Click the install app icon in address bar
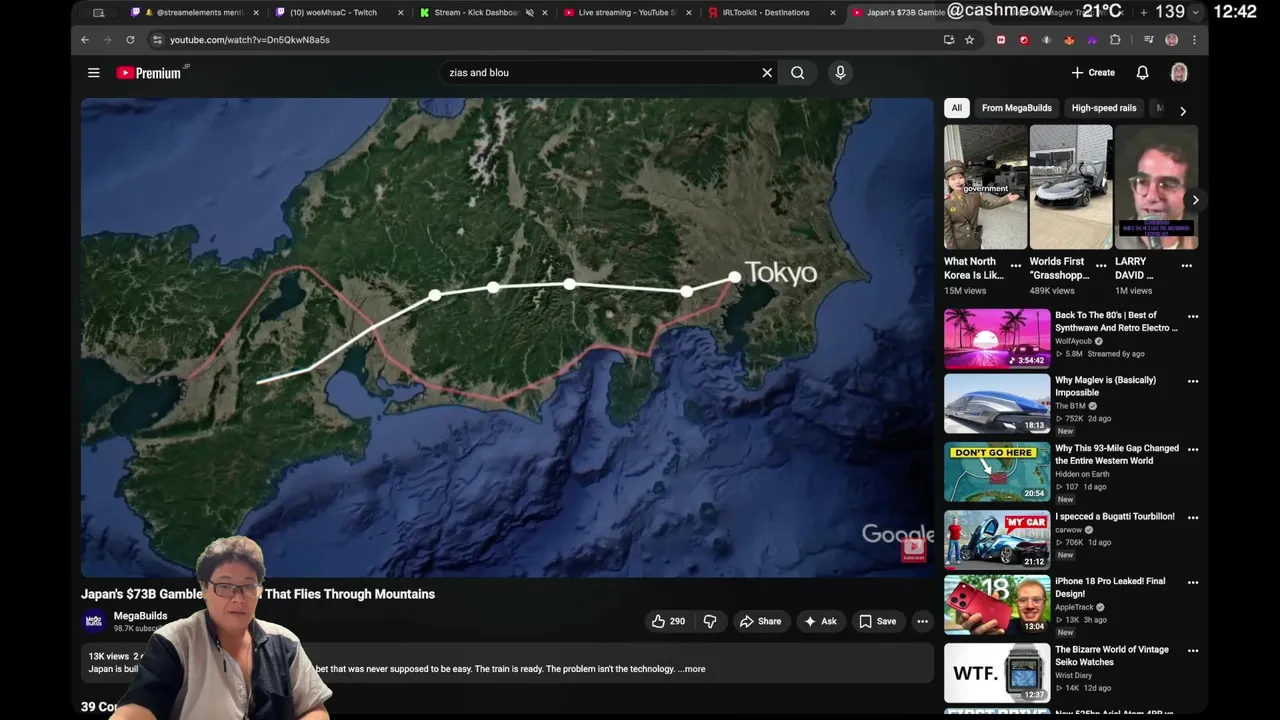 click(948, 40)
